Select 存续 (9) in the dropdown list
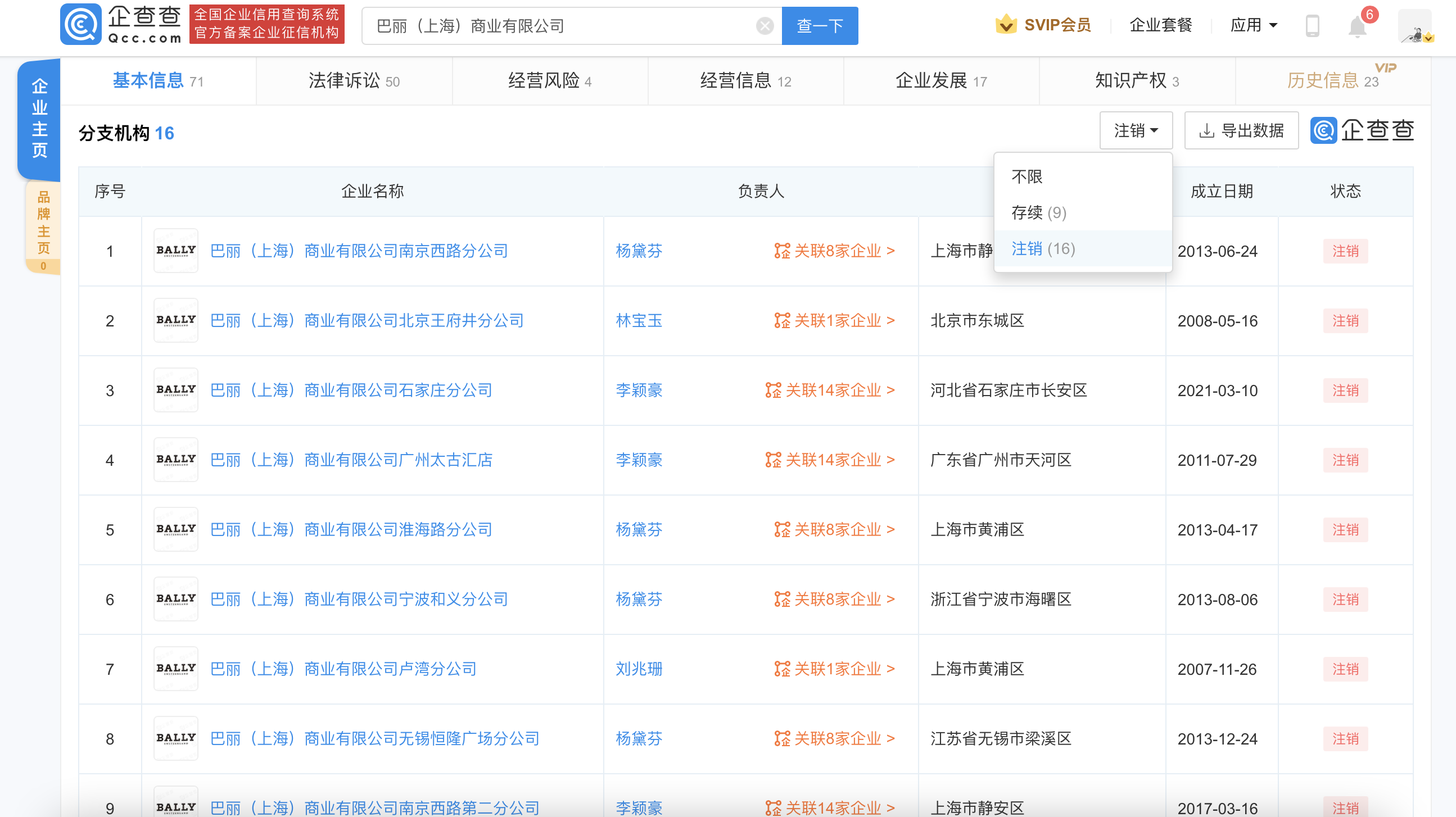1456x817 pixels. click(x=1039, y=212)
